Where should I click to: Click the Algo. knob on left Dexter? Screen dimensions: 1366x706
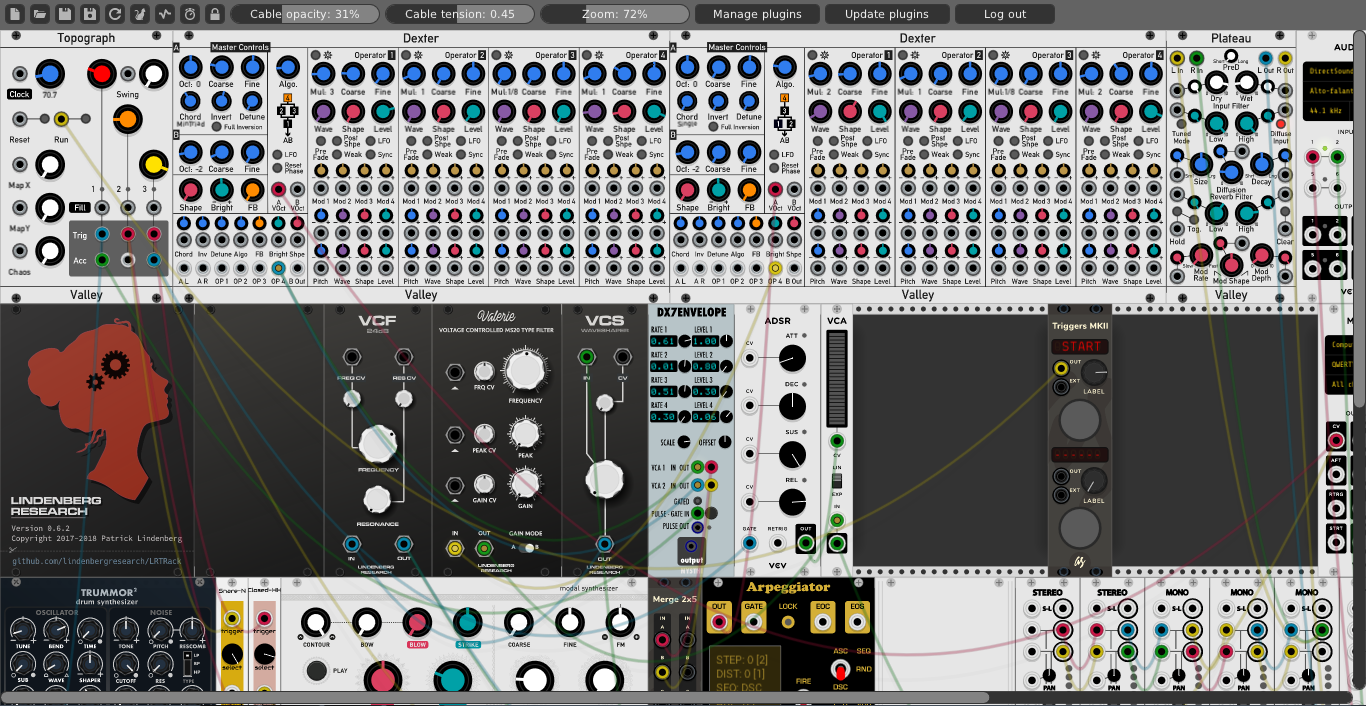click(288, 67)
